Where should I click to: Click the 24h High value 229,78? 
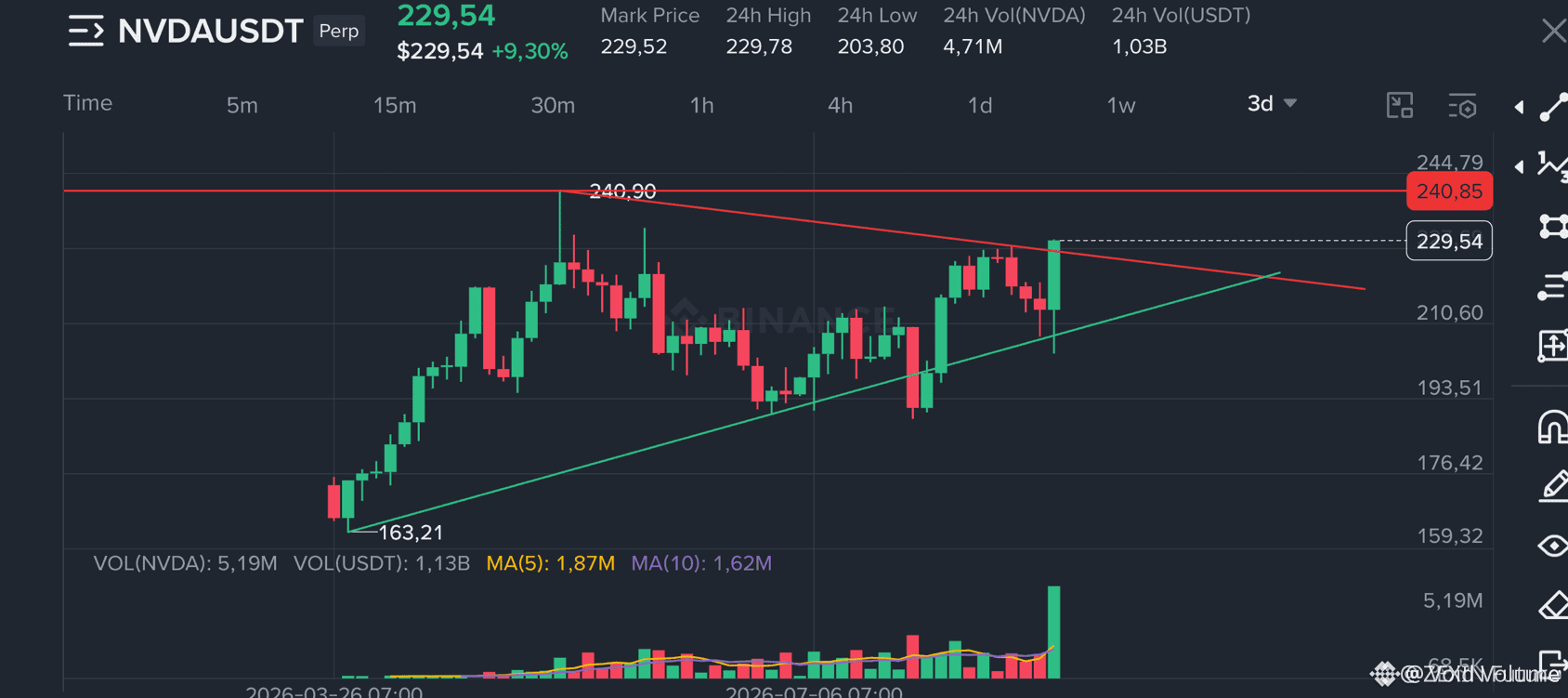click(x=759, y=46)
